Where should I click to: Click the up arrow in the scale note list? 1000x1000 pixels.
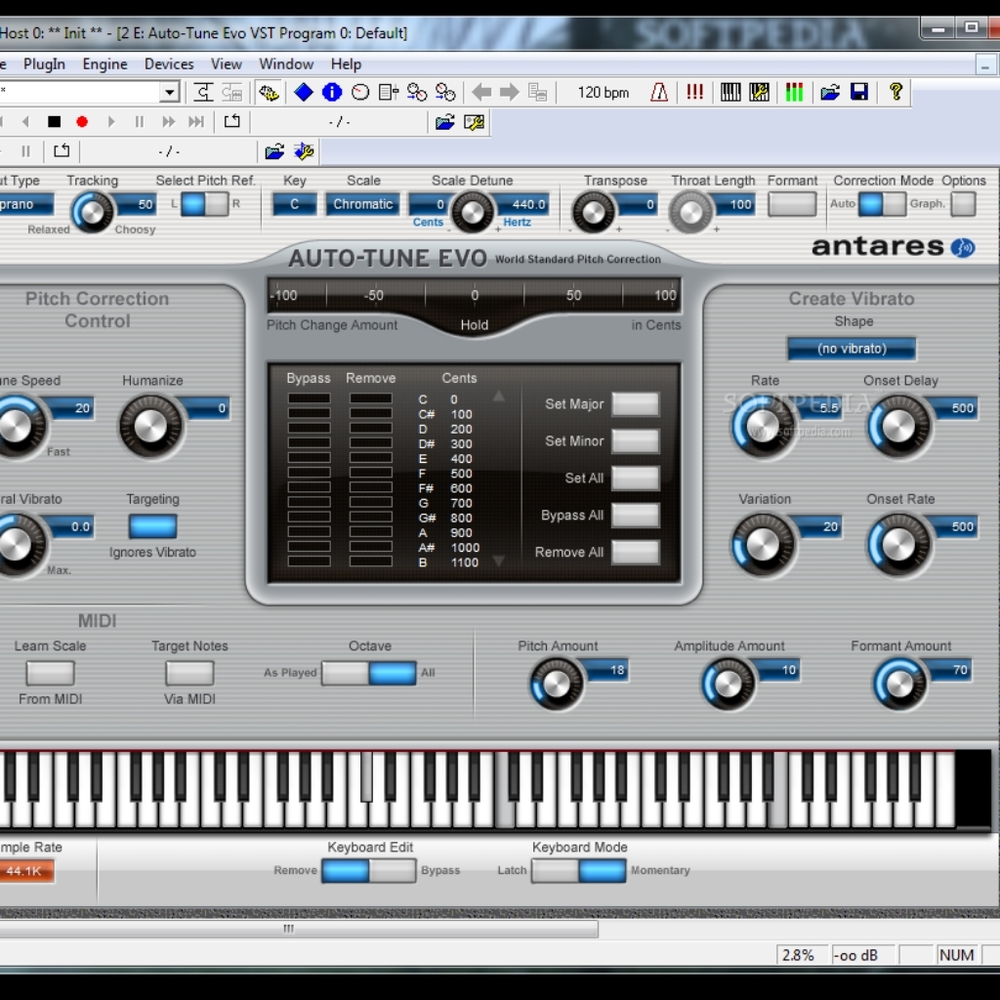click(x=499, y=397)
